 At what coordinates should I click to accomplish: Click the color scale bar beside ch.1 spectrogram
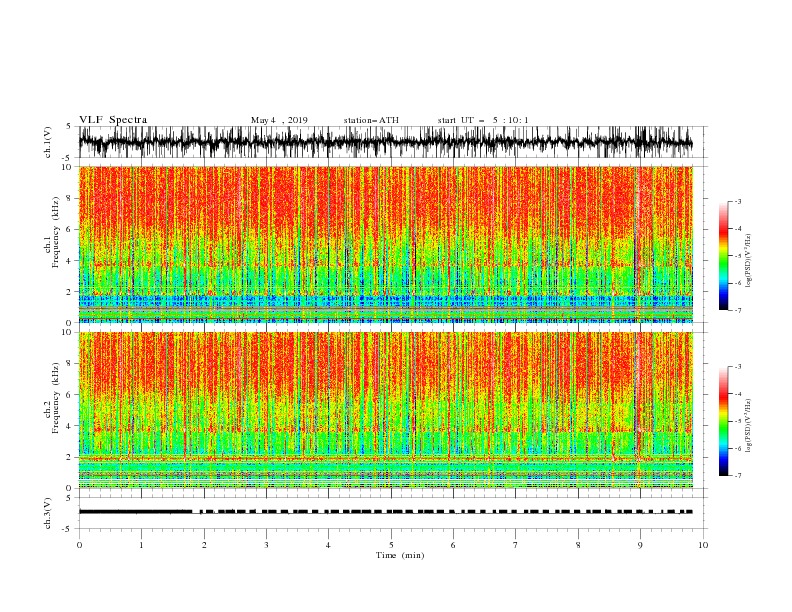tap(723, 256)
